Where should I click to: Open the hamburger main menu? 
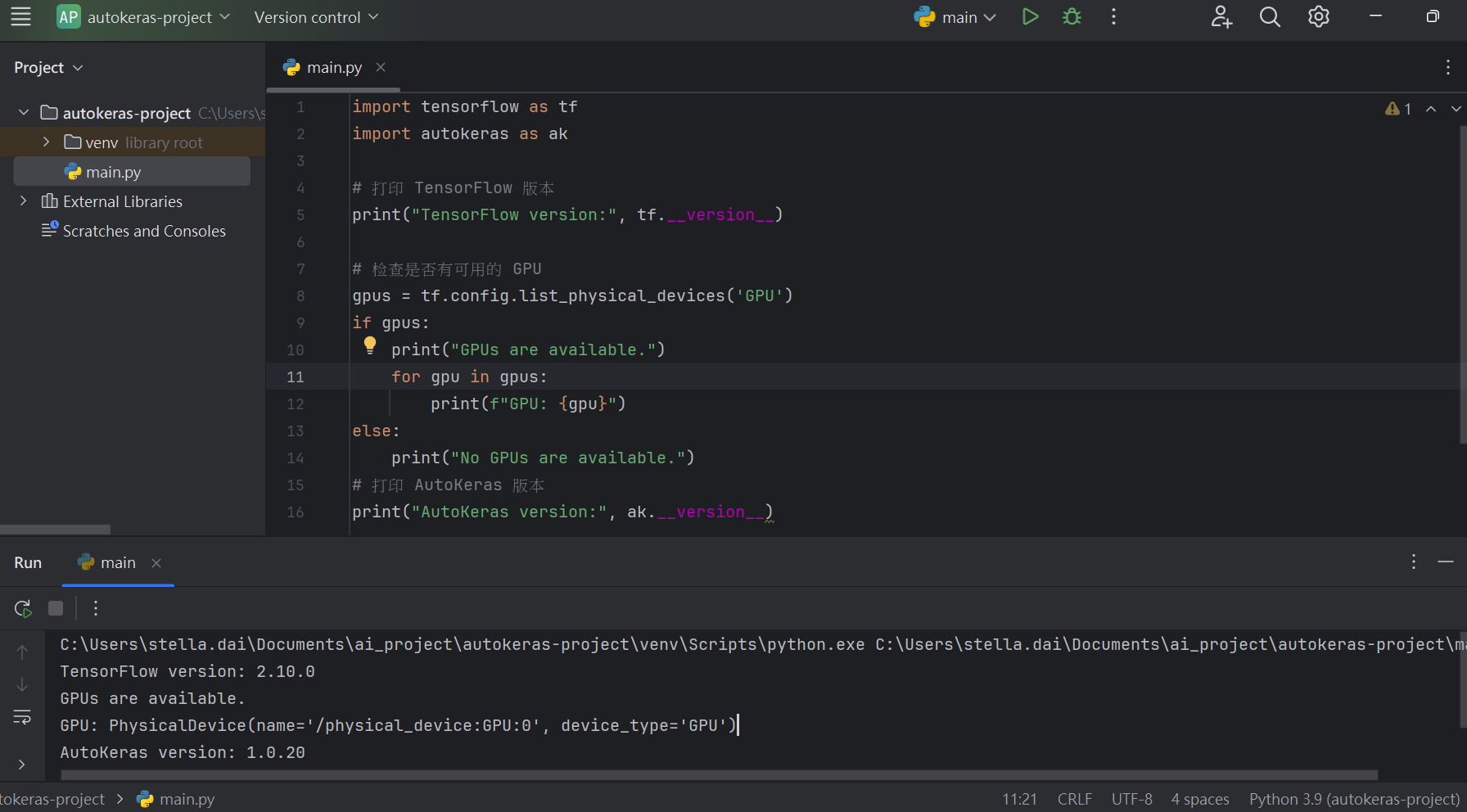click(x=20, y=17)
